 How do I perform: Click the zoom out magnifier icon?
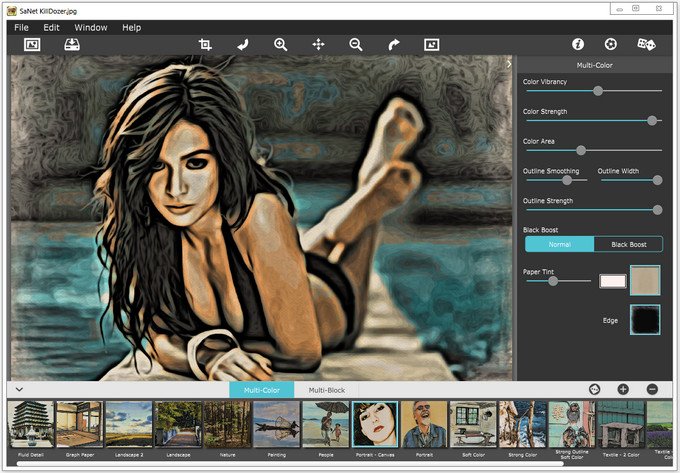pos(356,44)
